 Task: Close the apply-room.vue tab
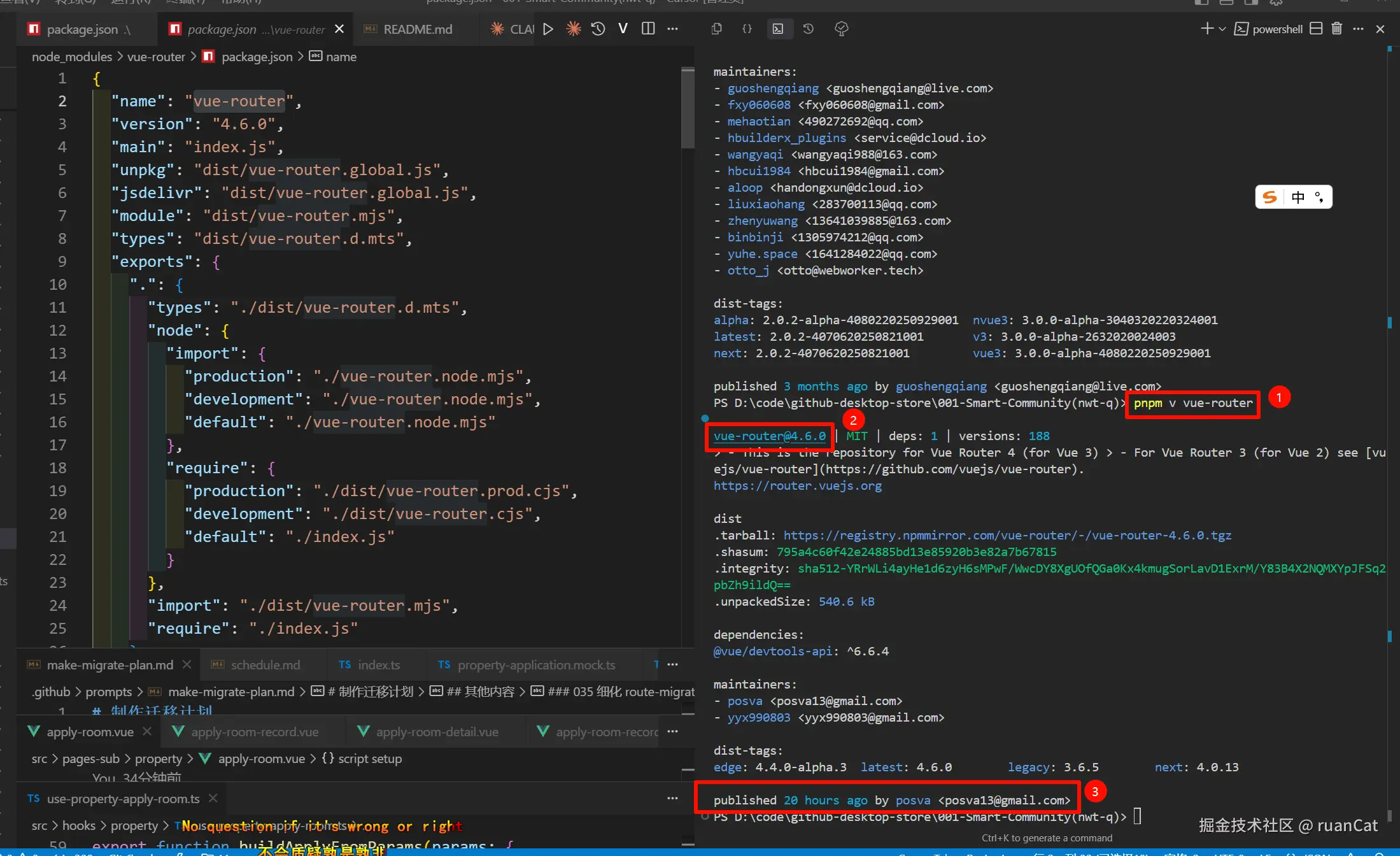[147, 732]
